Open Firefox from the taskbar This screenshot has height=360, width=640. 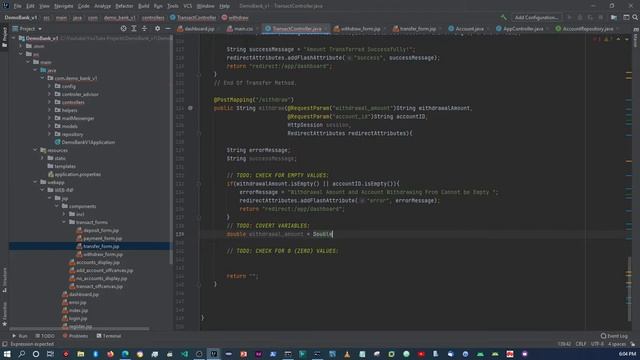[110, 354]
